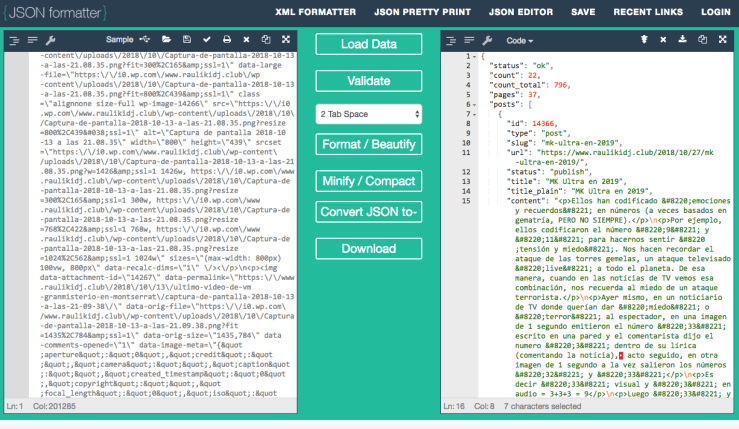Open the wrench repair tool in right editor
Image resolution: width=739 pixels, height=429 pixels.
(486, 40)
